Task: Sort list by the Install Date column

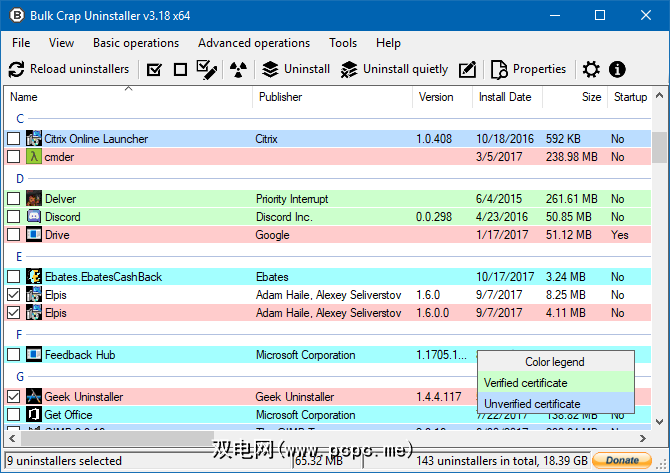Action: point(505,97)
